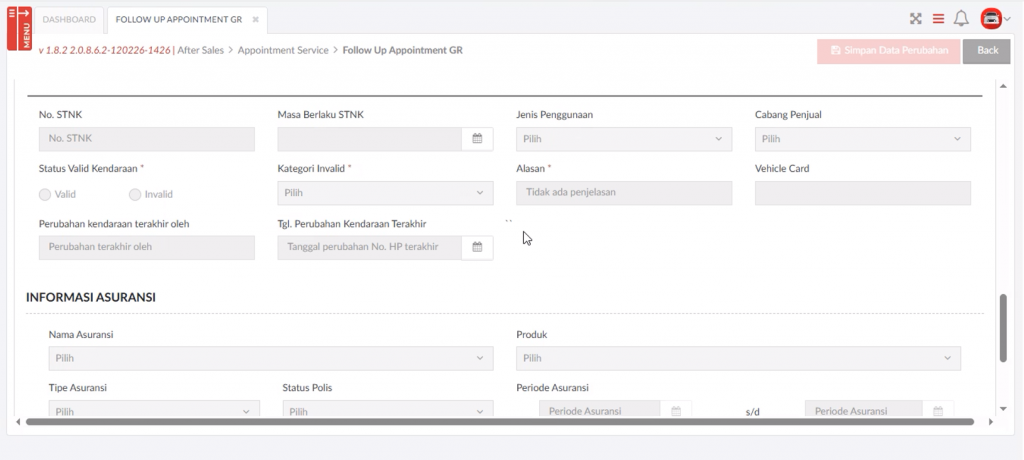This screenshot has width=1024, height=460.
Task: Expand the Jenis Penggunaan dropdown
Action: coord(624,139)
